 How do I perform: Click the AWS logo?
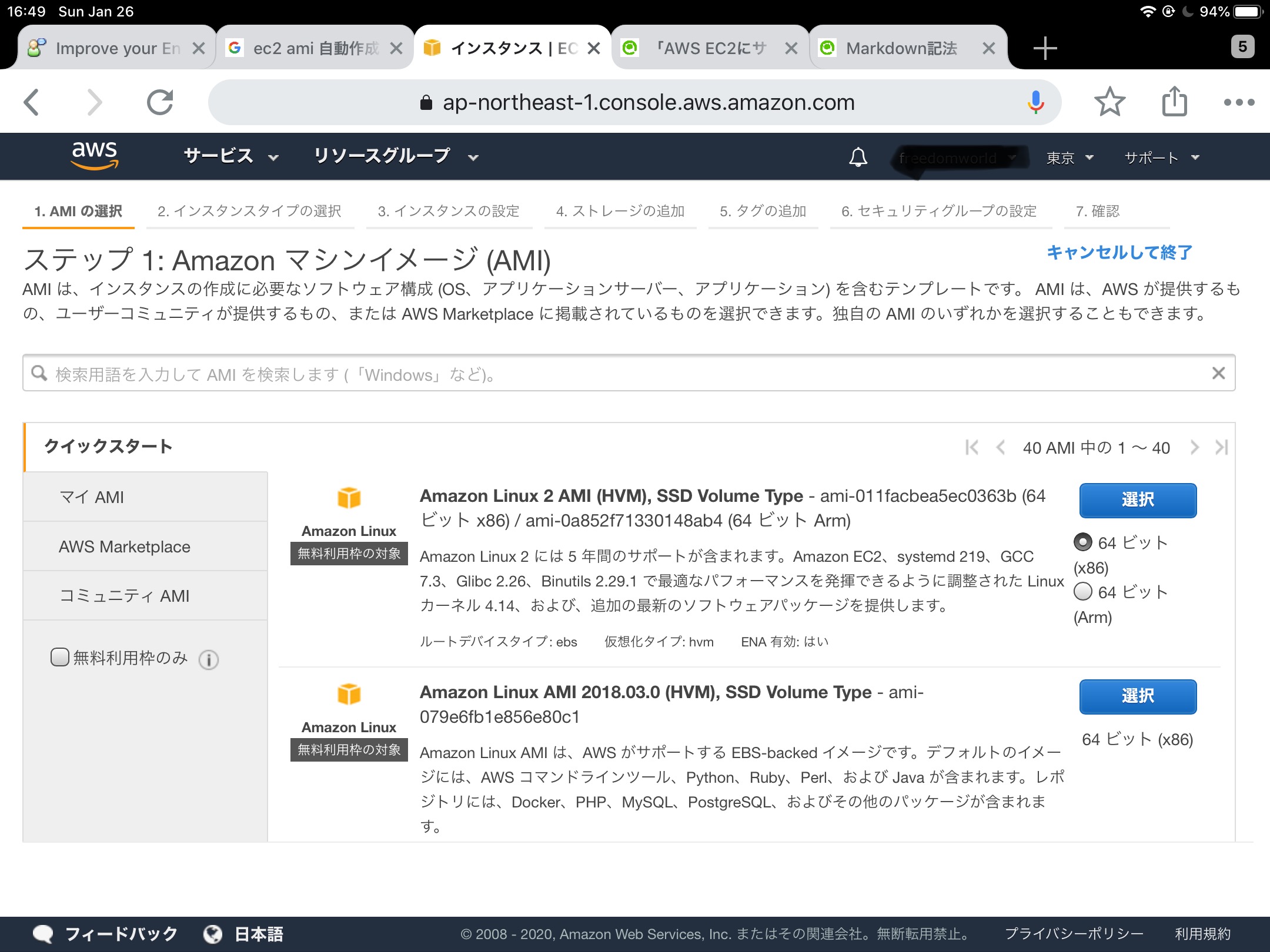pos(94,156)
